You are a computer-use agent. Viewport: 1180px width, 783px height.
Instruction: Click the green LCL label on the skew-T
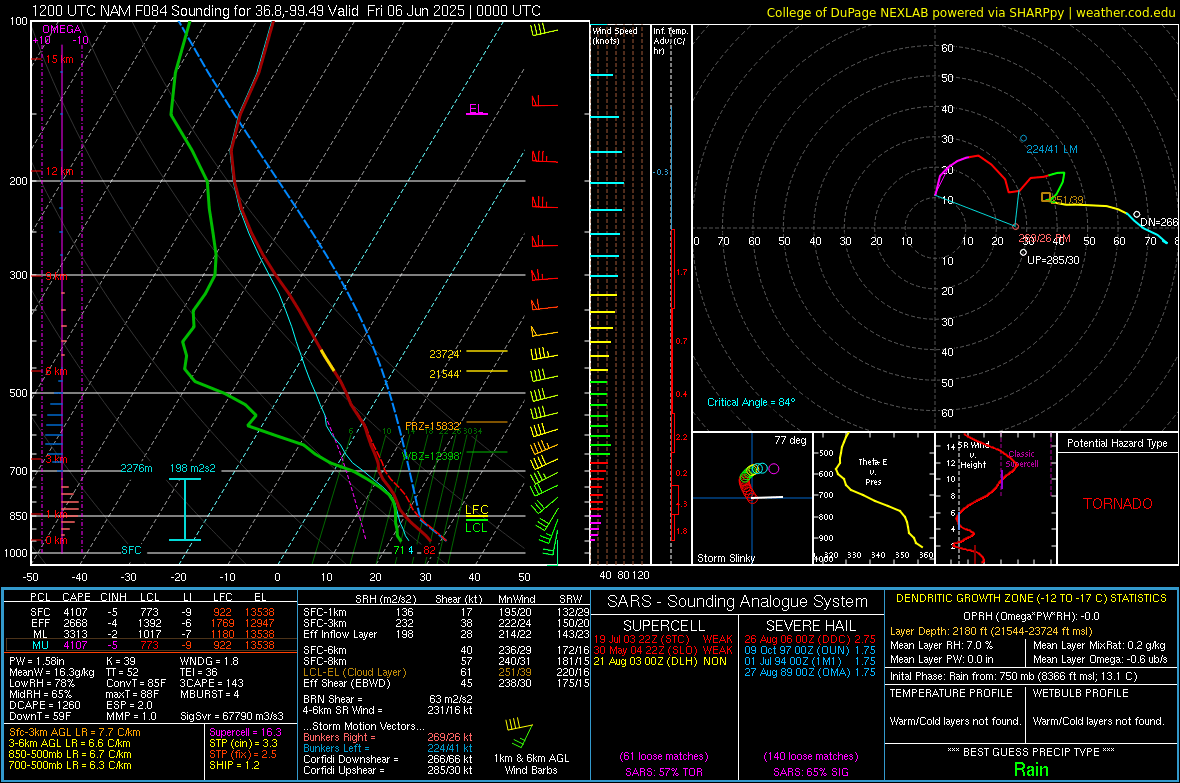click(476, 527)
